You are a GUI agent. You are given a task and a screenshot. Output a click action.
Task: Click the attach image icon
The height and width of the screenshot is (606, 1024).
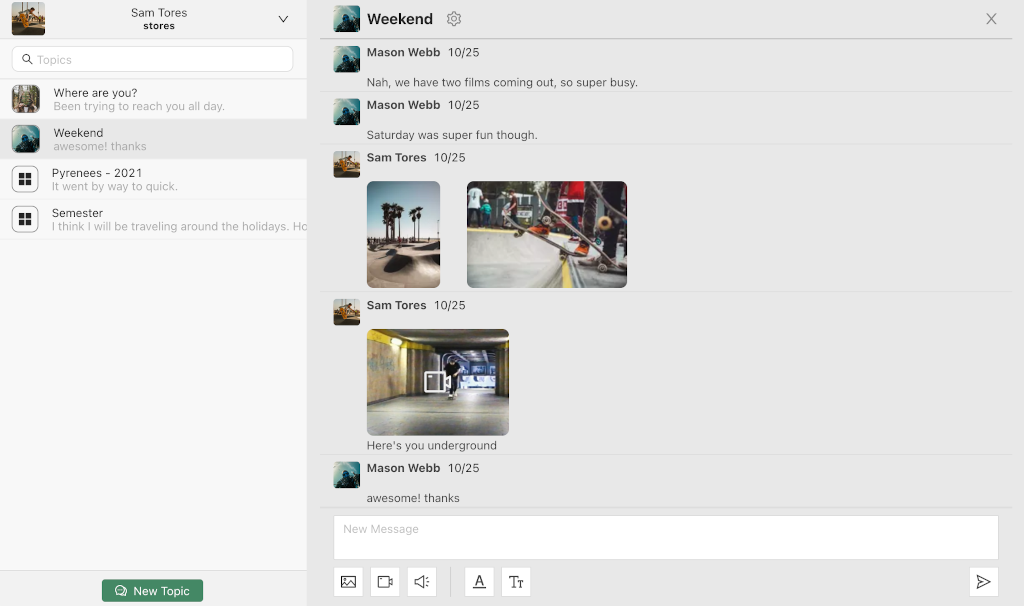[348, 582]
